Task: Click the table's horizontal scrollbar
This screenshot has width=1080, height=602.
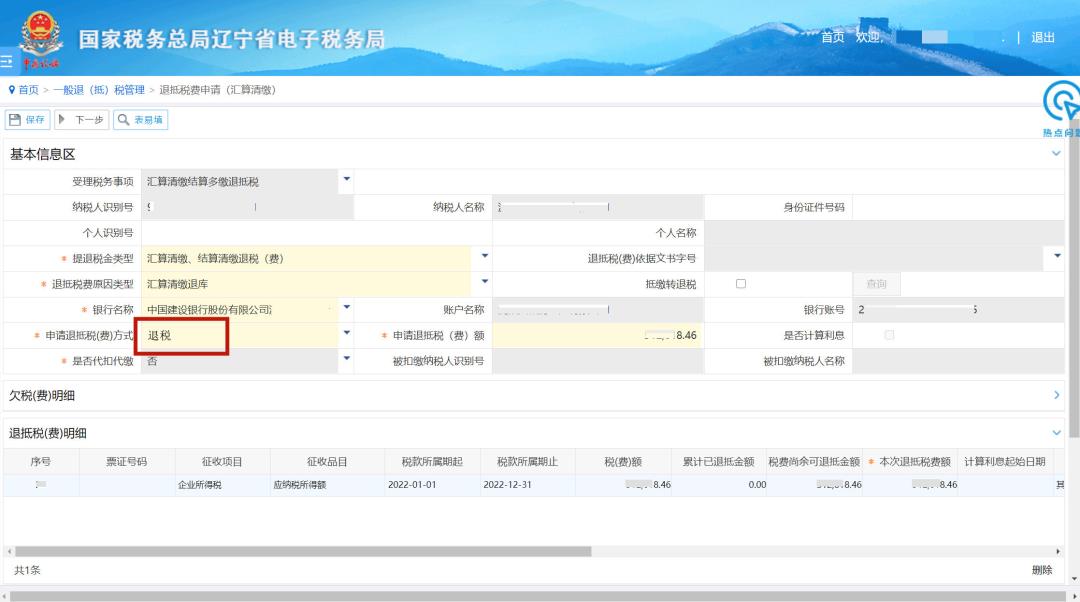Action: 300,551
